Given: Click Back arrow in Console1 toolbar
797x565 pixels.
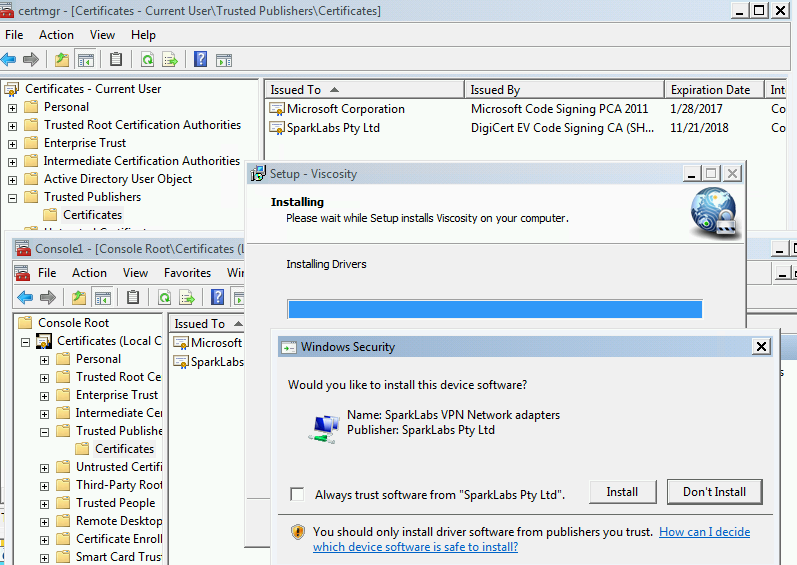Looking at the screenshot, I should (25, 297).
